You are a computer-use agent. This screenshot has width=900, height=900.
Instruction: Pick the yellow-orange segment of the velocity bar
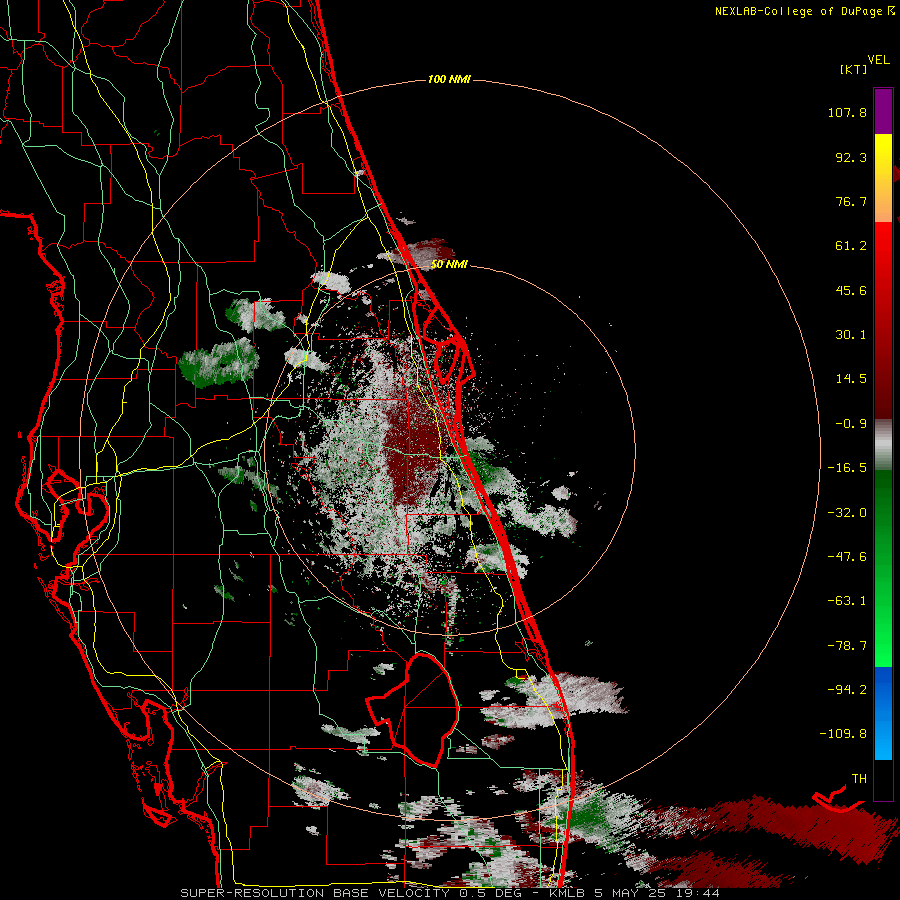(x=883, y=178)
